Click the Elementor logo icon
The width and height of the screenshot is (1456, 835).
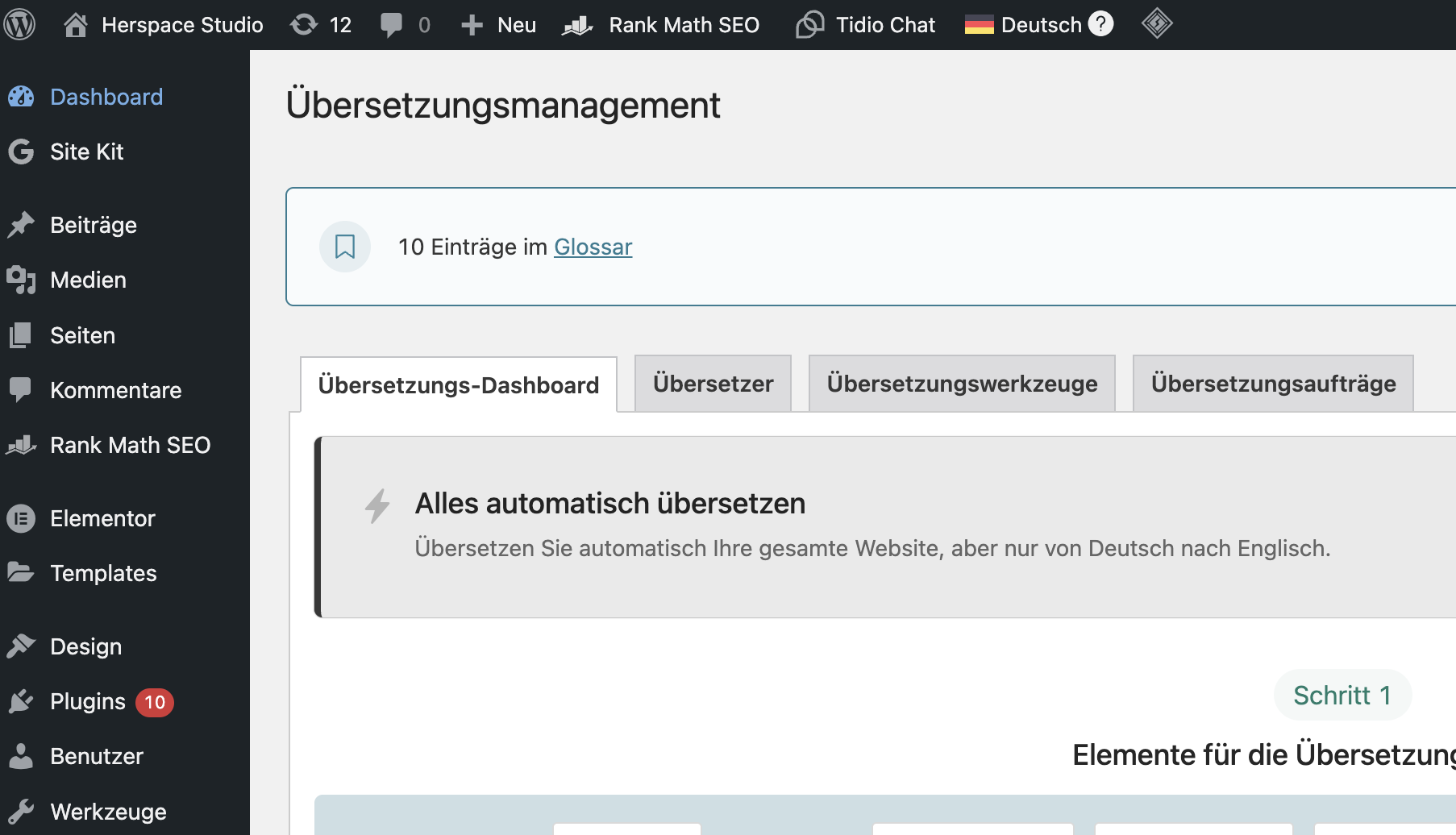pyautogui.click(x=21, y=518)
